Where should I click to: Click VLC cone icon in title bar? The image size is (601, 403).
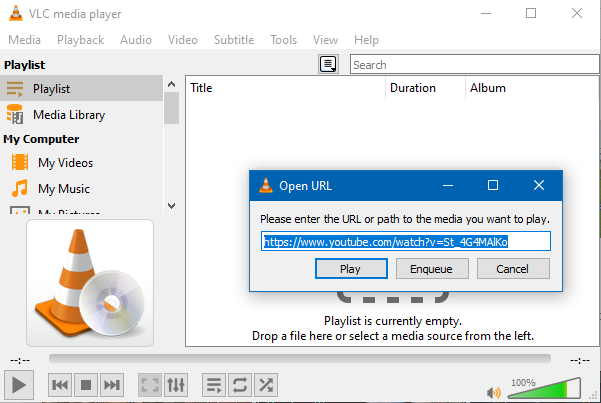click(16, 13)
